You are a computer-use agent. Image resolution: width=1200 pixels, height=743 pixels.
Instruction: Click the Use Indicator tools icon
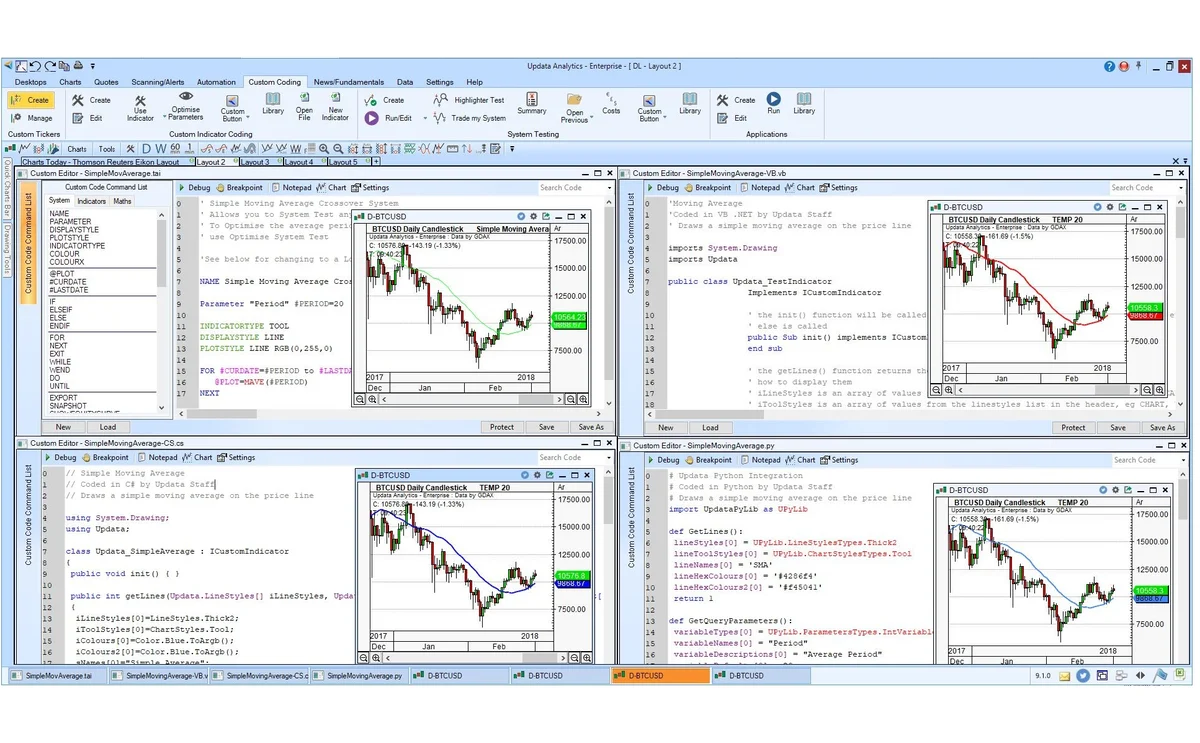(140, 101)
